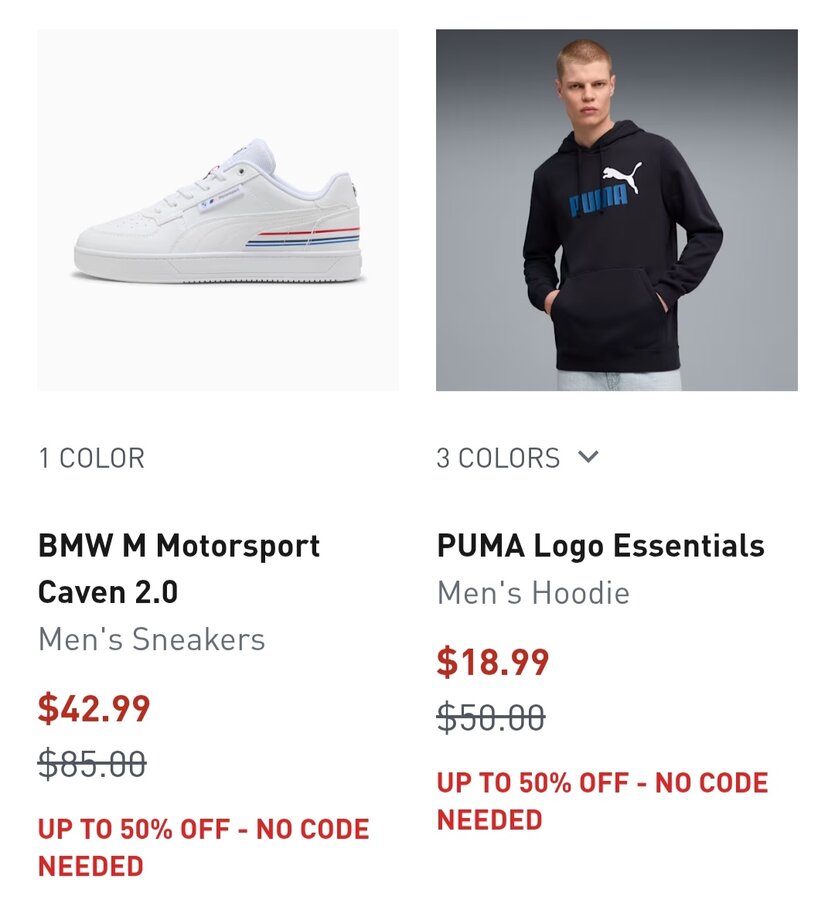Click the crossed-out $85.00 original price
The width and height of the screenshot is (835, 900).
coord(92,764)
